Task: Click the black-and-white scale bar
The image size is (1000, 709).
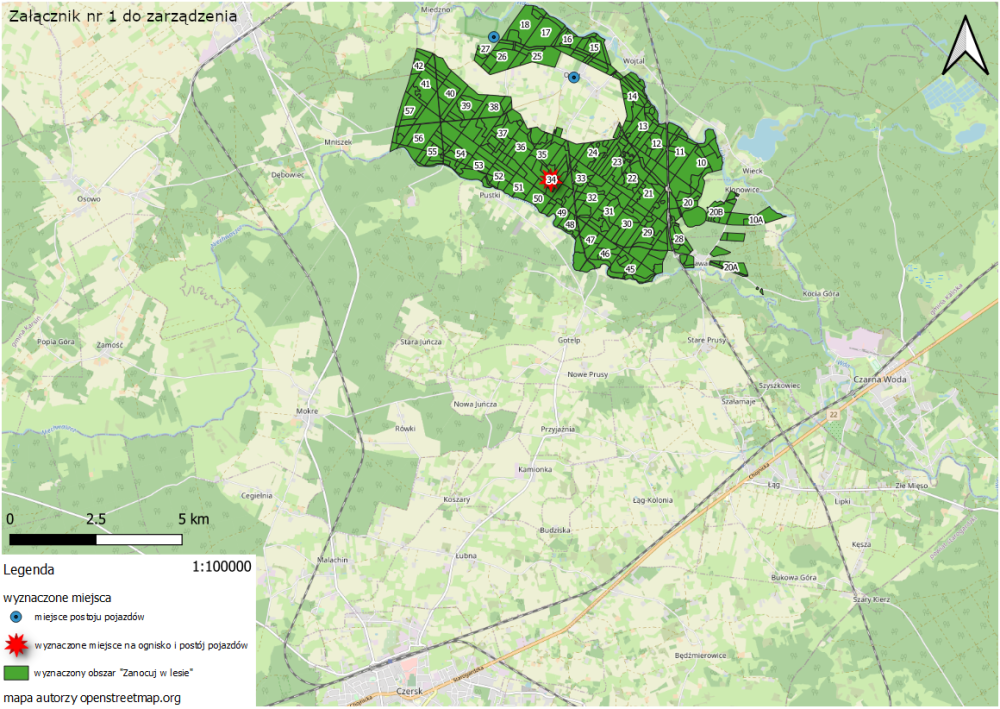Action: pos(95,539)
